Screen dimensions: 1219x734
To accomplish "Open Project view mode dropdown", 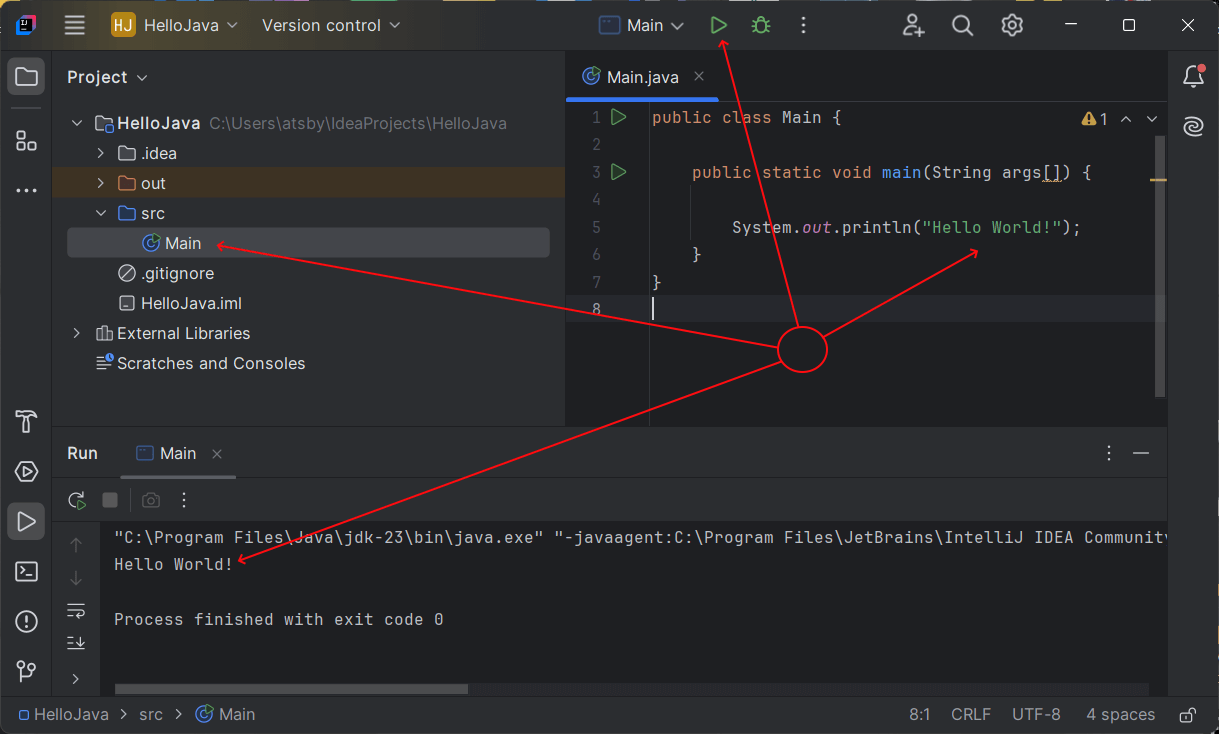I will point(107,77).
